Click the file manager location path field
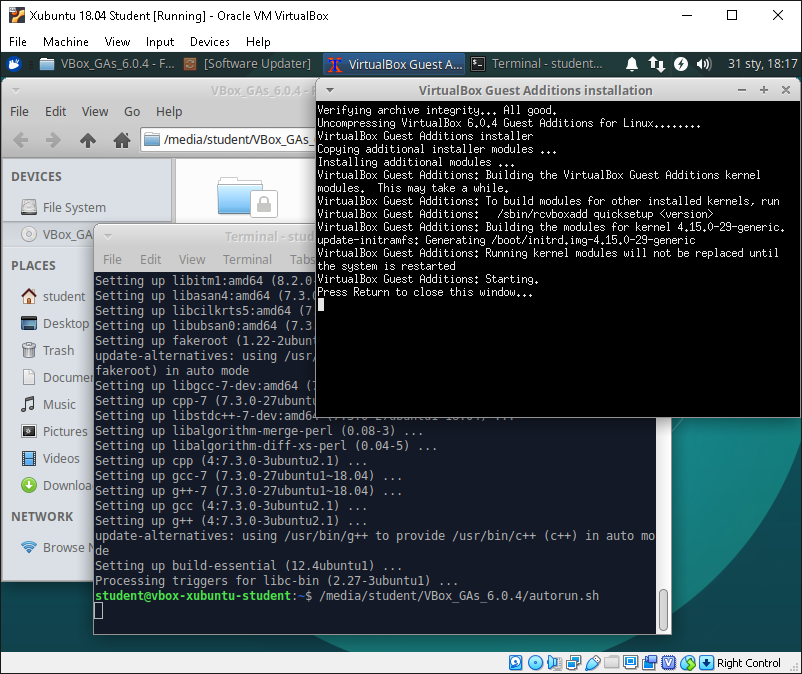 pos(228,140)
